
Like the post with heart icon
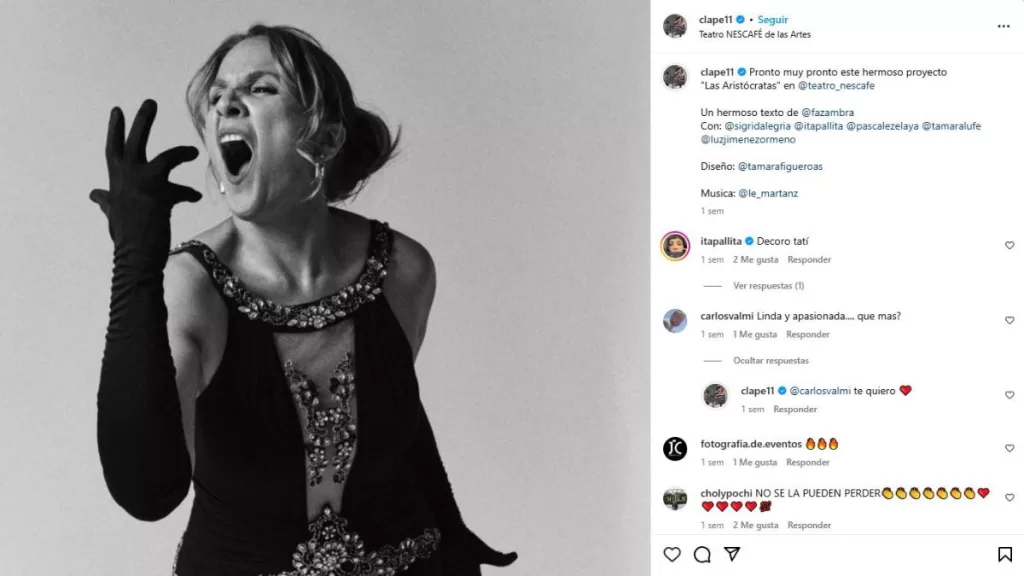point(672,554)
